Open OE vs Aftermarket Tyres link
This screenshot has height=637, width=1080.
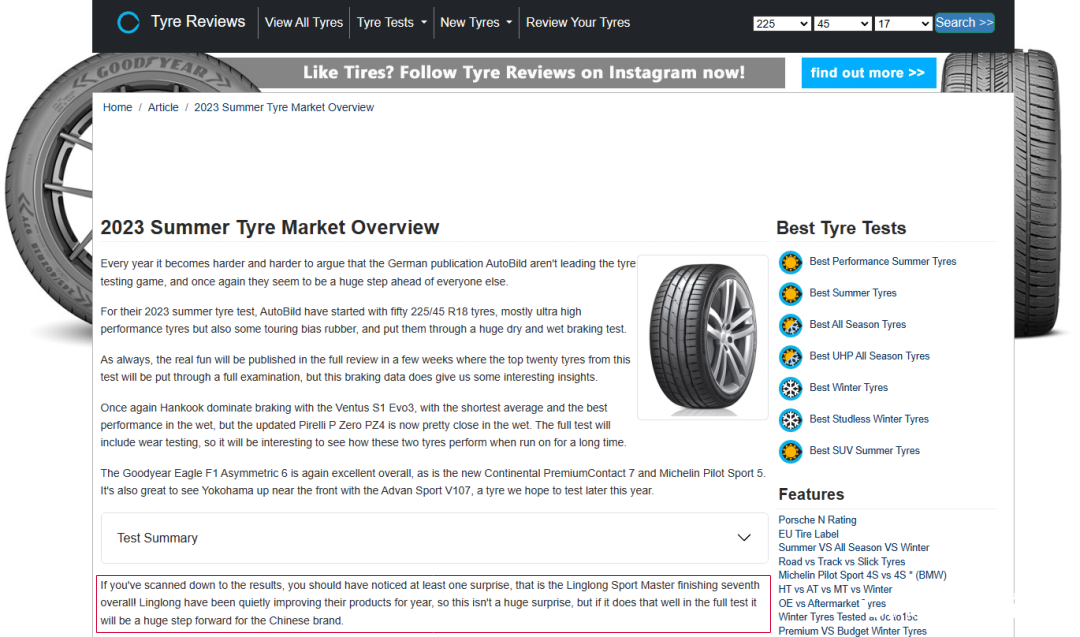832,603
